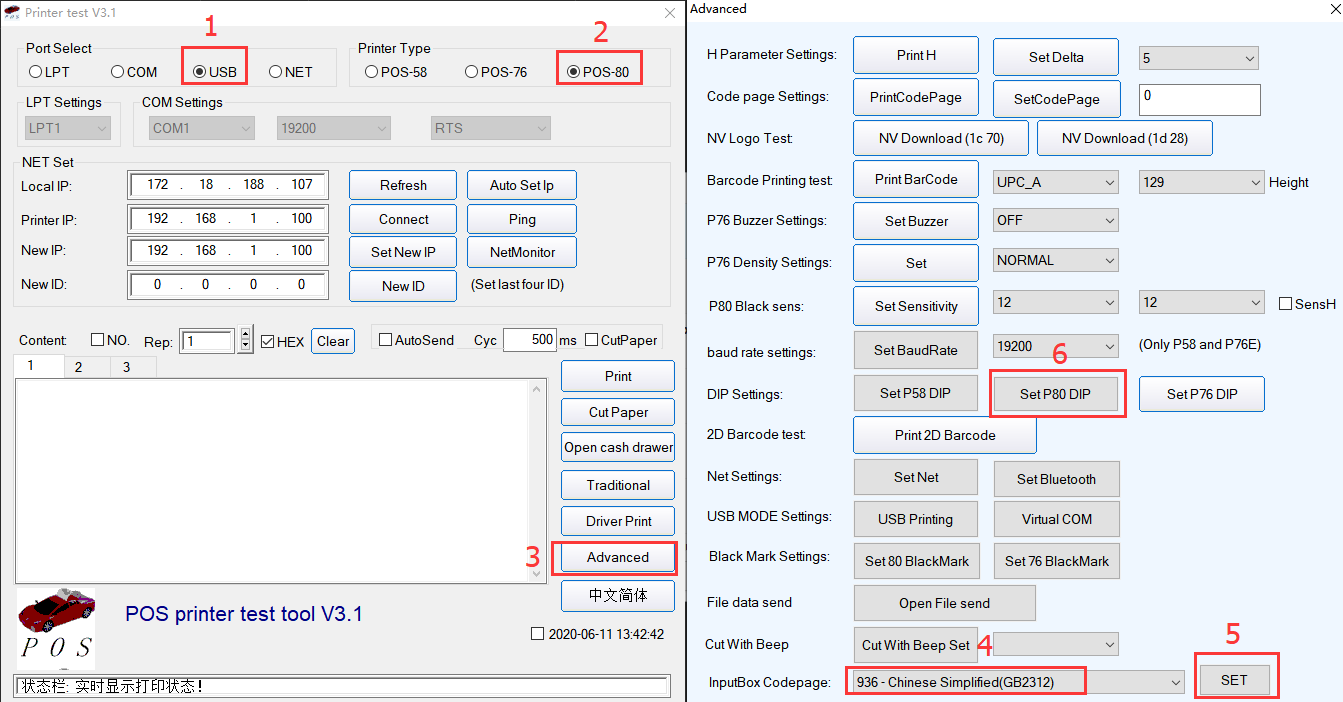This screenshot has height=702, width=1343.
Task: Click inside the content text area
Action: coord(272,480)
